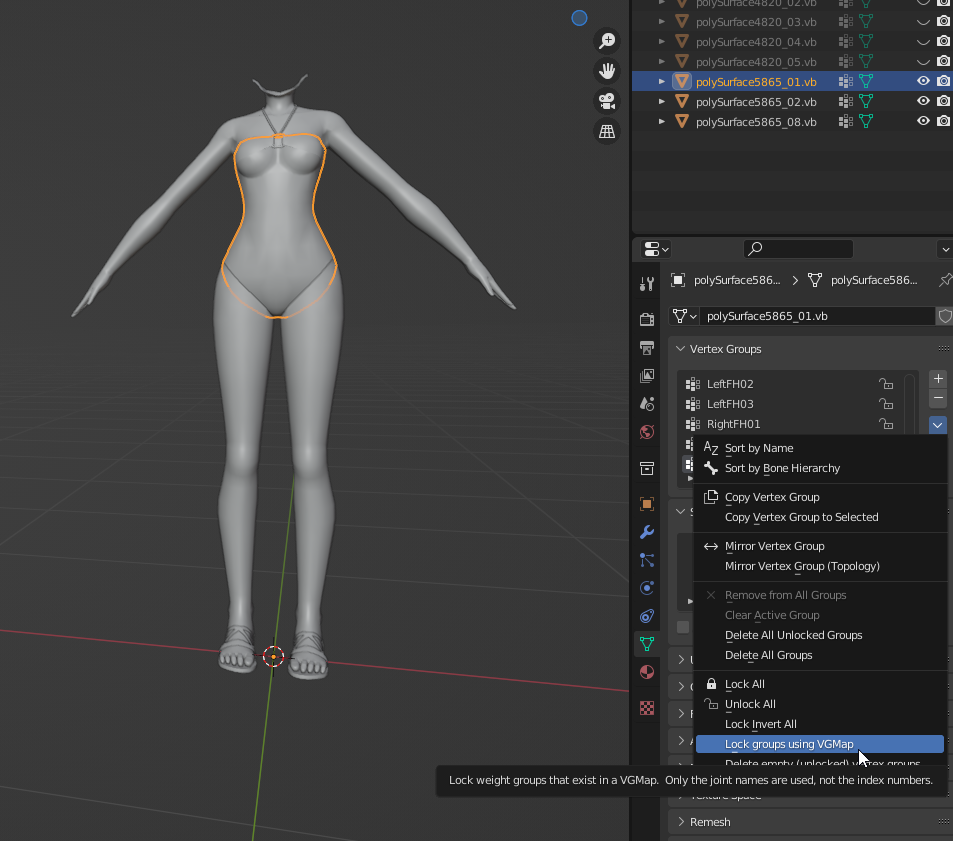Choose Unlock All

(820, 704)
